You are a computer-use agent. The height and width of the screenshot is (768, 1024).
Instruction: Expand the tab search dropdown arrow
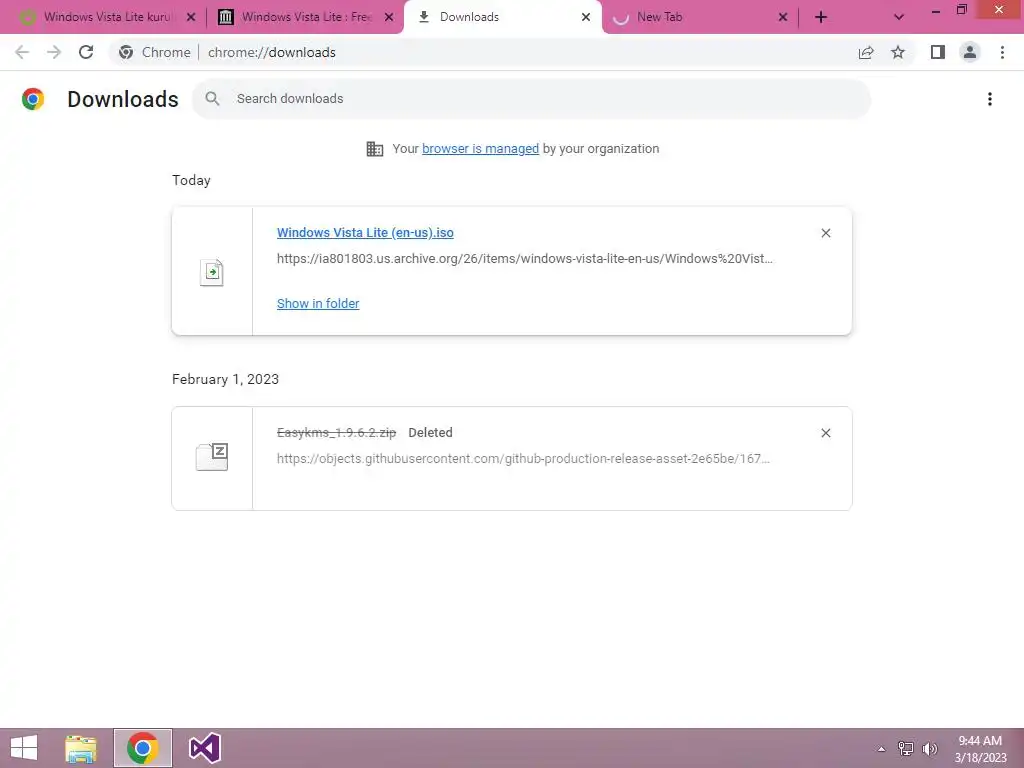point(899,17)
